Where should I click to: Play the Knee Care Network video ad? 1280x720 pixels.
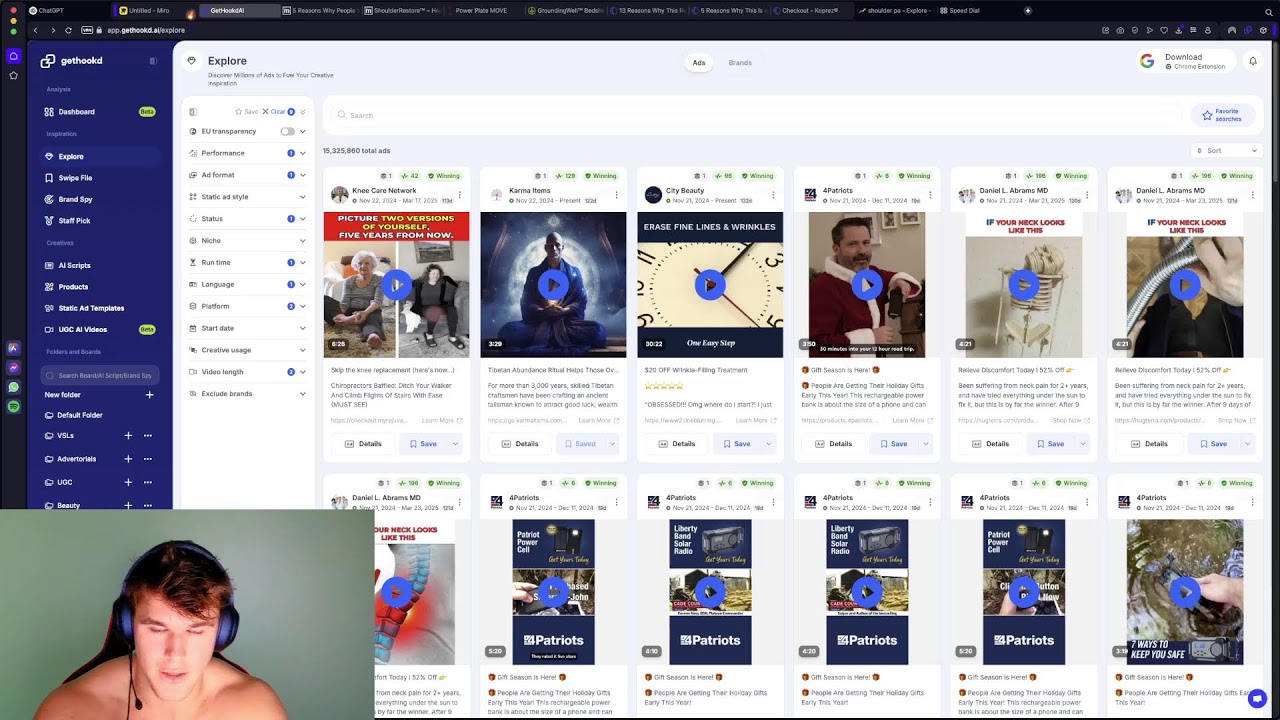396,285
